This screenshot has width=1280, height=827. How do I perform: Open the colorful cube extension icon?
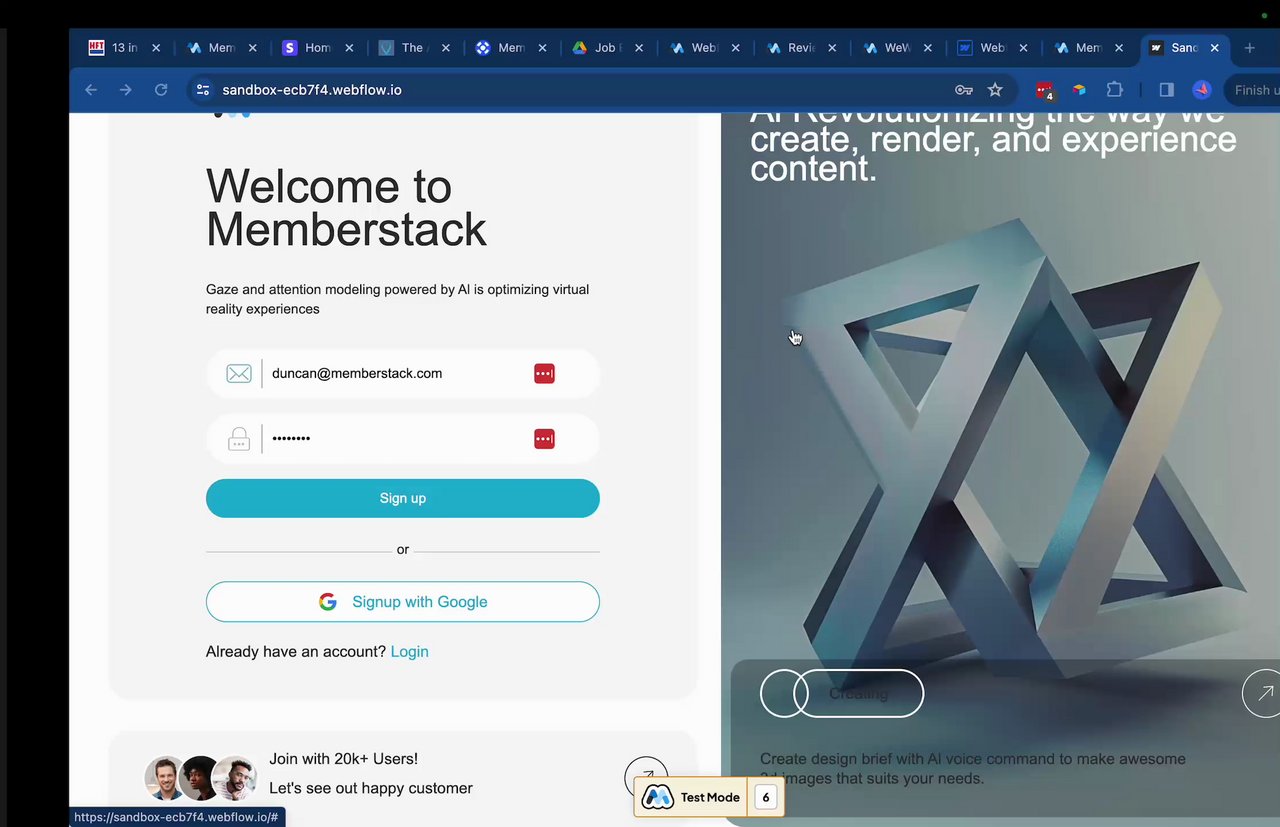tap(1079, 90)
